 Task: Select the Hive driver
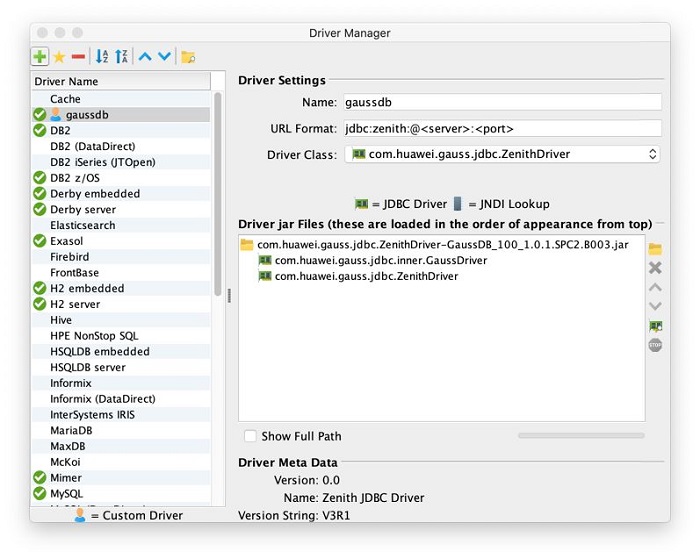point(121,320)
